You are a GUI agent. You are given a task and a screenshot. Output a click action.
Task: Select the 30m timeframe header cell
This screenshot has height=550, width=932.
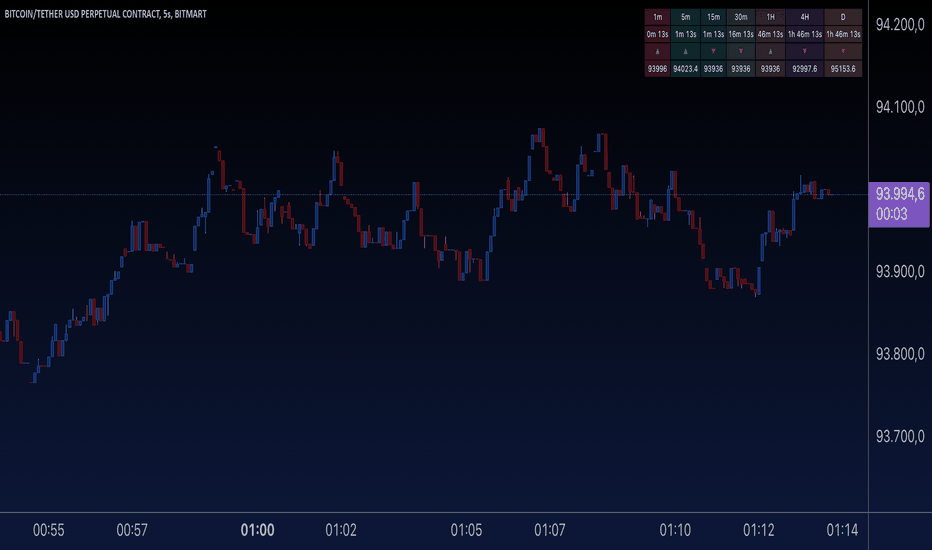[x=741, y=17]
